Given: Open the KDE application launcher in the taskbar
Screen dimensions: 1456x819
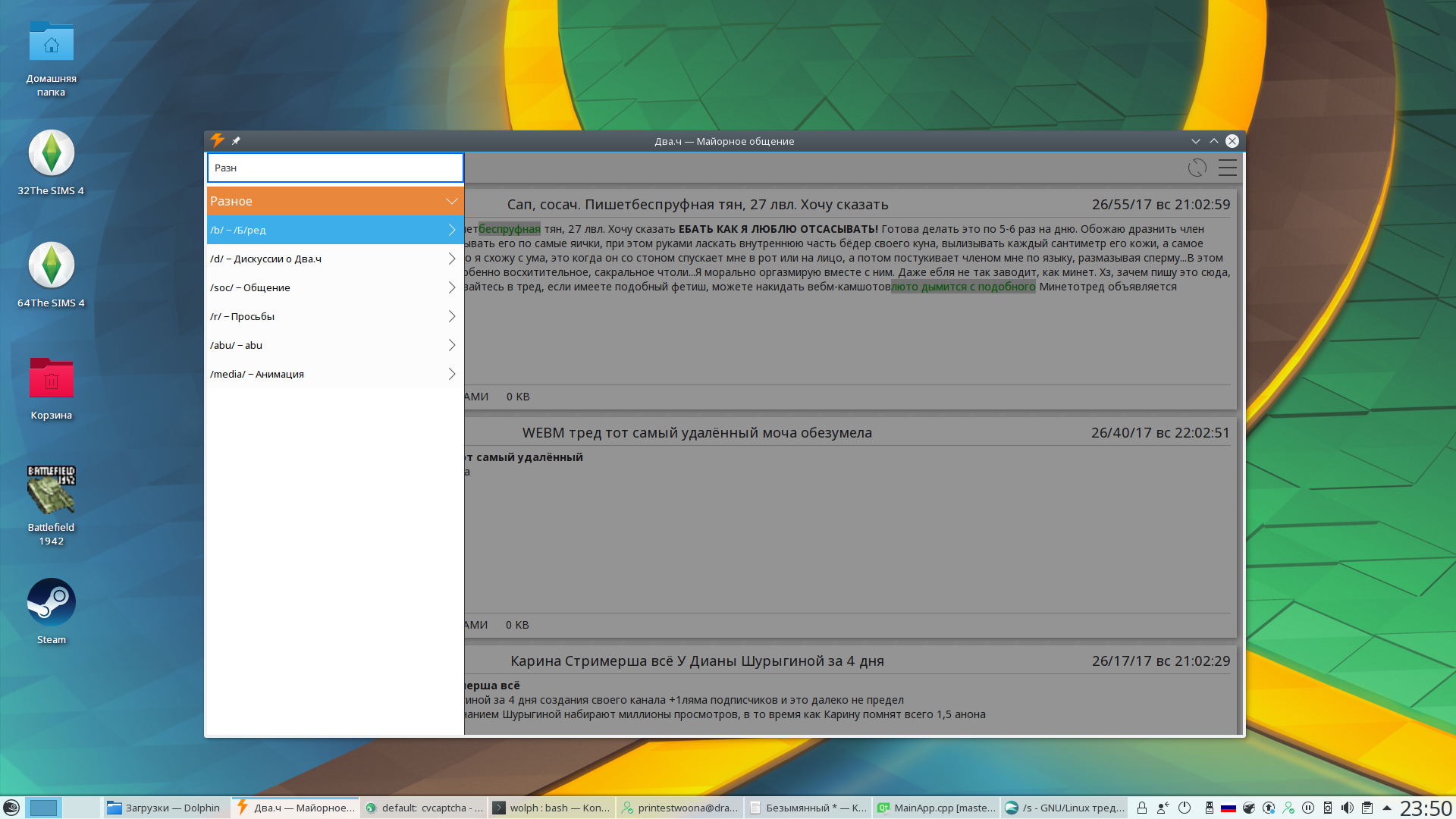Looking at the screenshot, I should (11, 808).
